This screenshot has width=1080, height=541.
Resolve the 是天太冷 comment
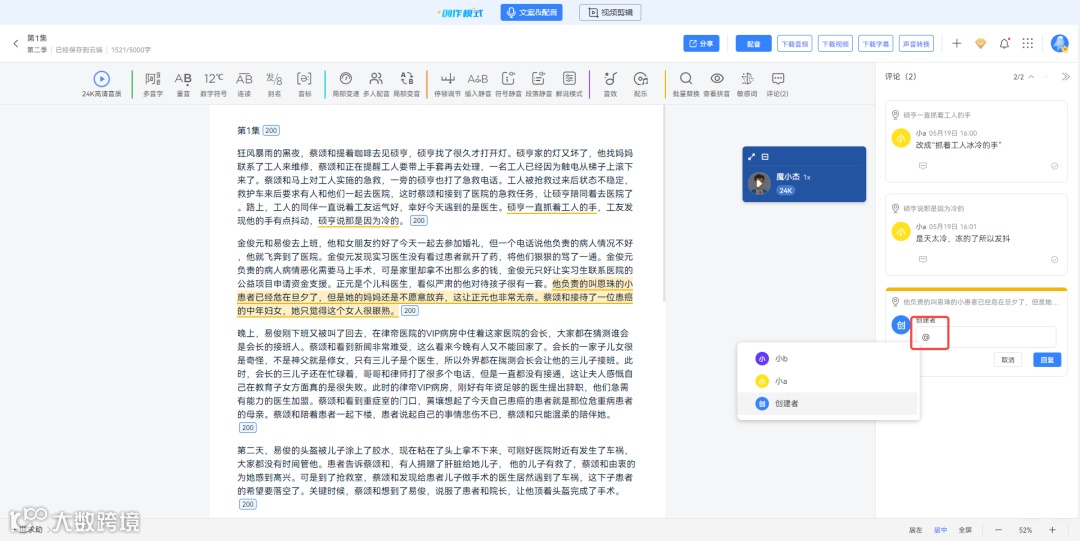coord(1055,259)
